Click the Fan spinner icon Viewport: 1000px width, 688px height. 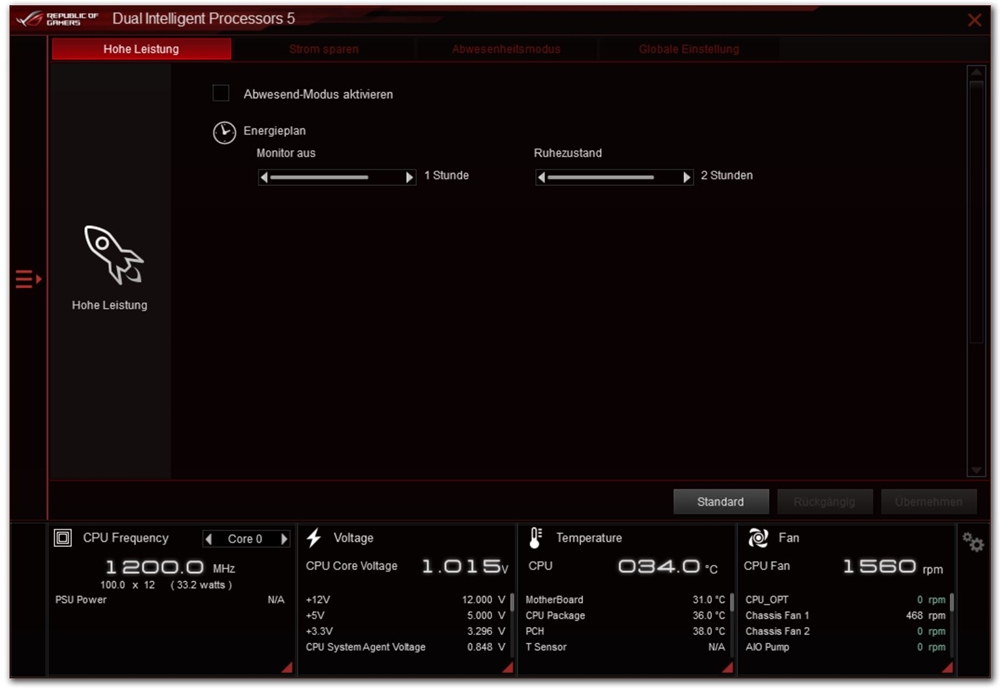pyautogui.click(x=758, y=538)
